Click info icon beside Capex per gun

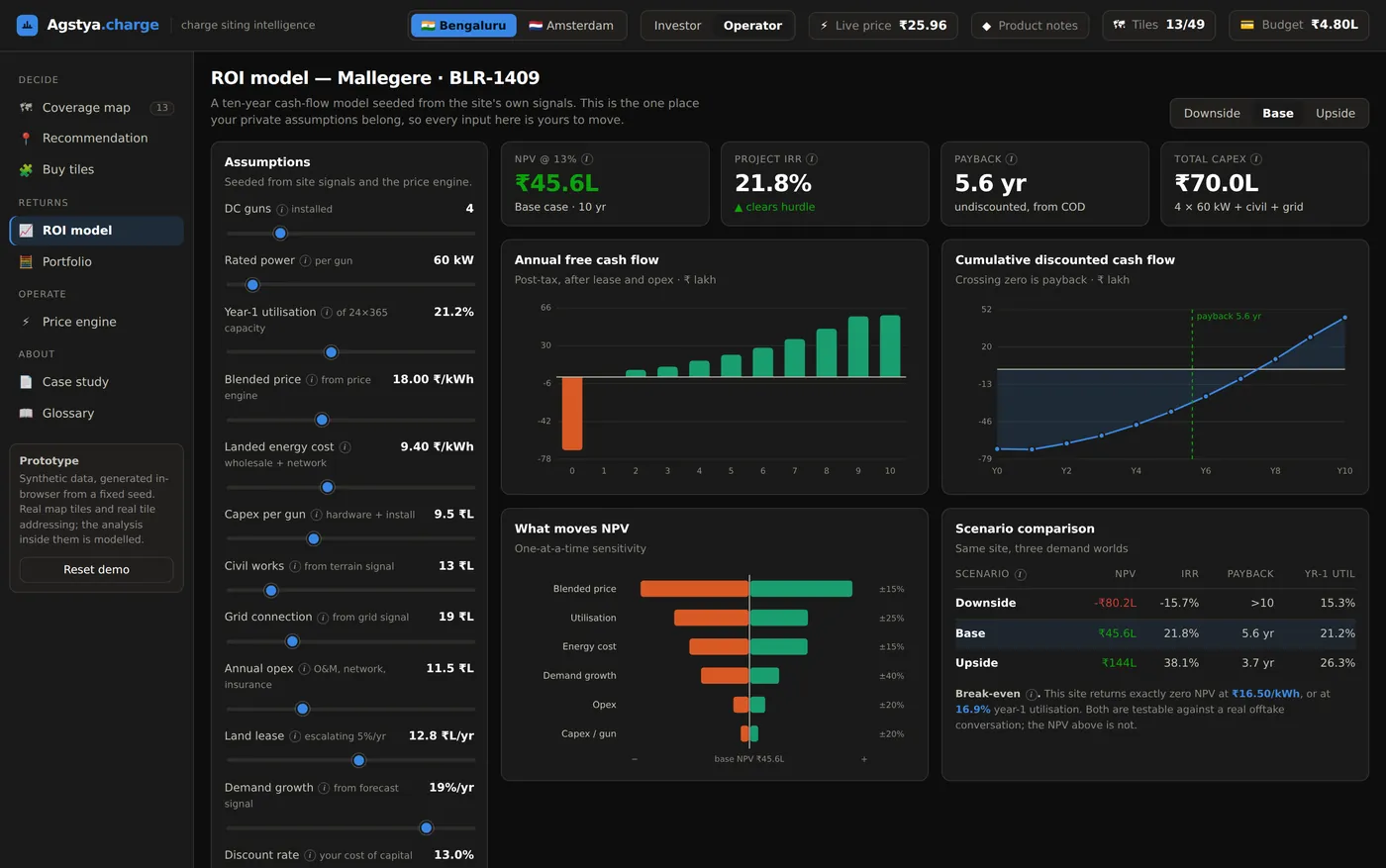tap(316, 515)
